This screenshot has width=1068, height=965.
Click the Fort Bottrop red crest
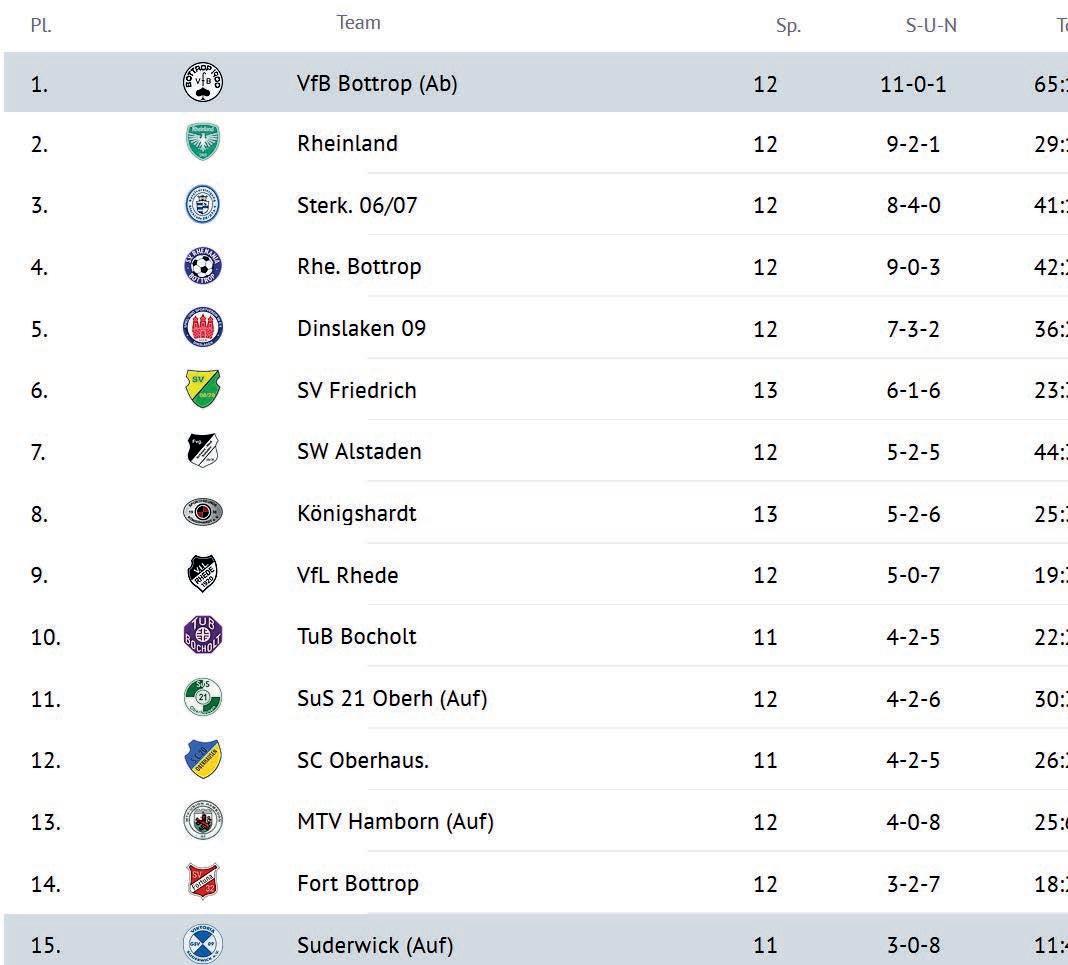203,883
